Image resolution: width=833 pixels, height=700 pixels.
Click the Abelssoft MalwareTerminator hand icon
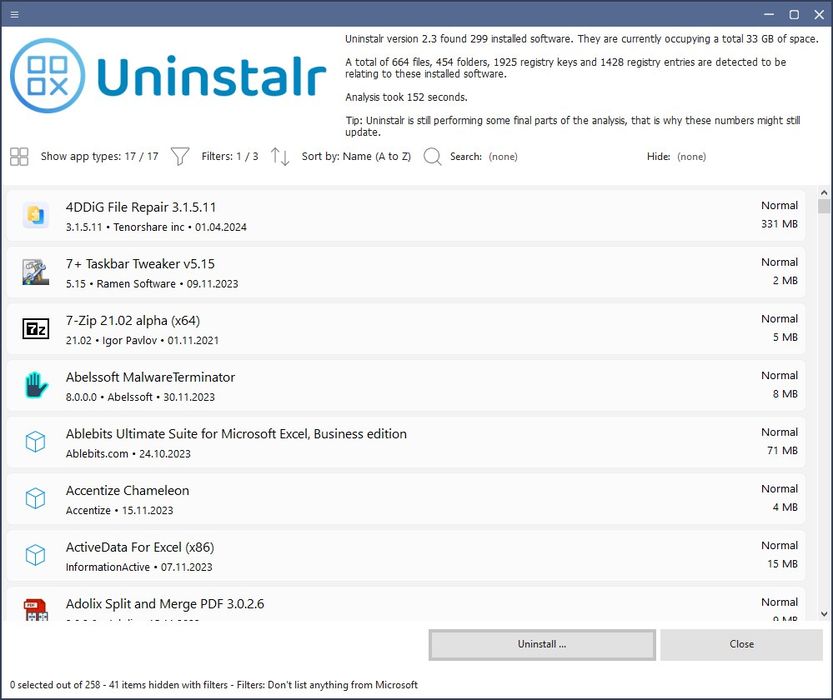tap(35, 385)
